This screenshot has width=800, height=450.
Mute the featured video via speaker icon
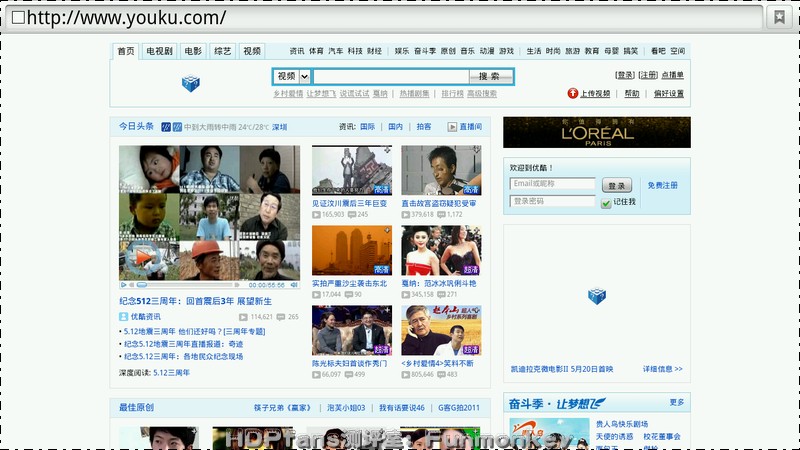[x=294, y=285]
